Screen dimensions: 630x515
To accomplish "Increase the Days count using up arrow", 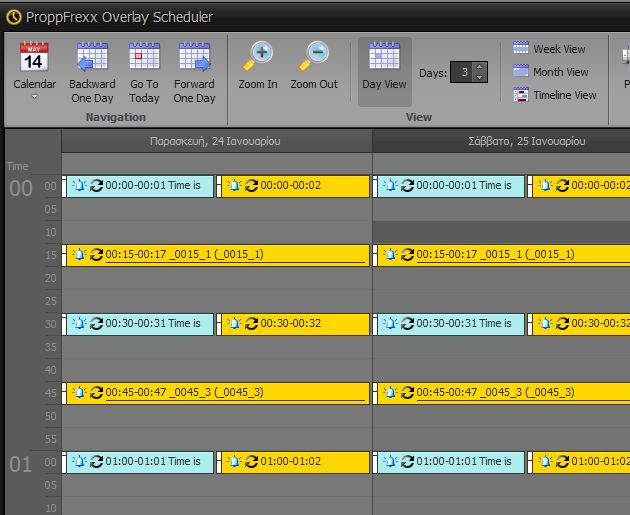I will pyautogui.click(x=480, y=67).
